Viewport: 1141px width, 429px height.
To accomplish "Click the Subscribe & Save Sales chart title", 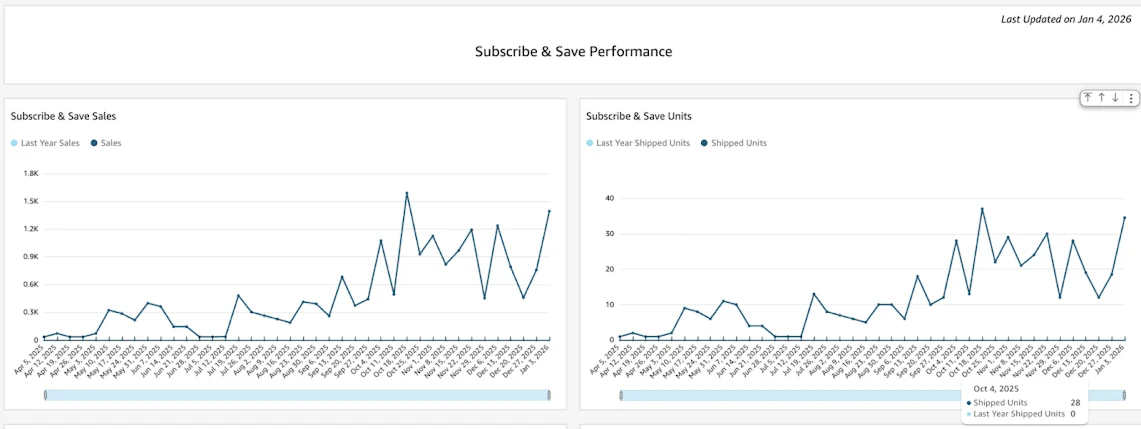I will 63,116.
